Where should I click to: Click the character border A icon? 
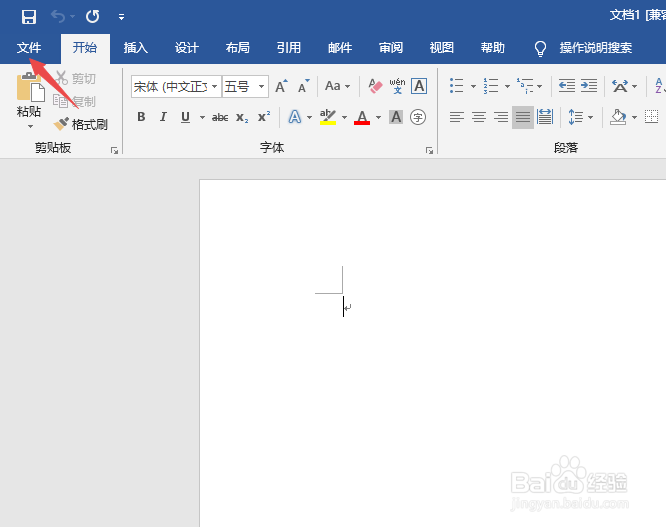pyautogui.click(x=419, y=86)
